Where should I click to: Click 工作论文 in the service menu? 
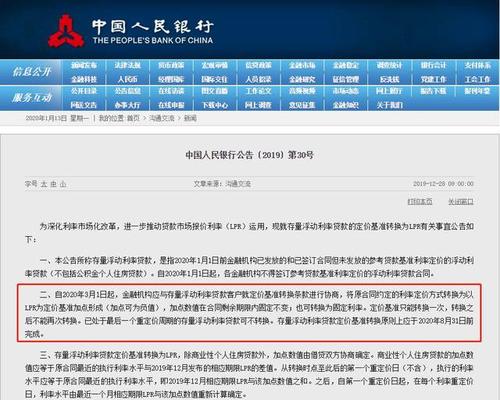258,91
